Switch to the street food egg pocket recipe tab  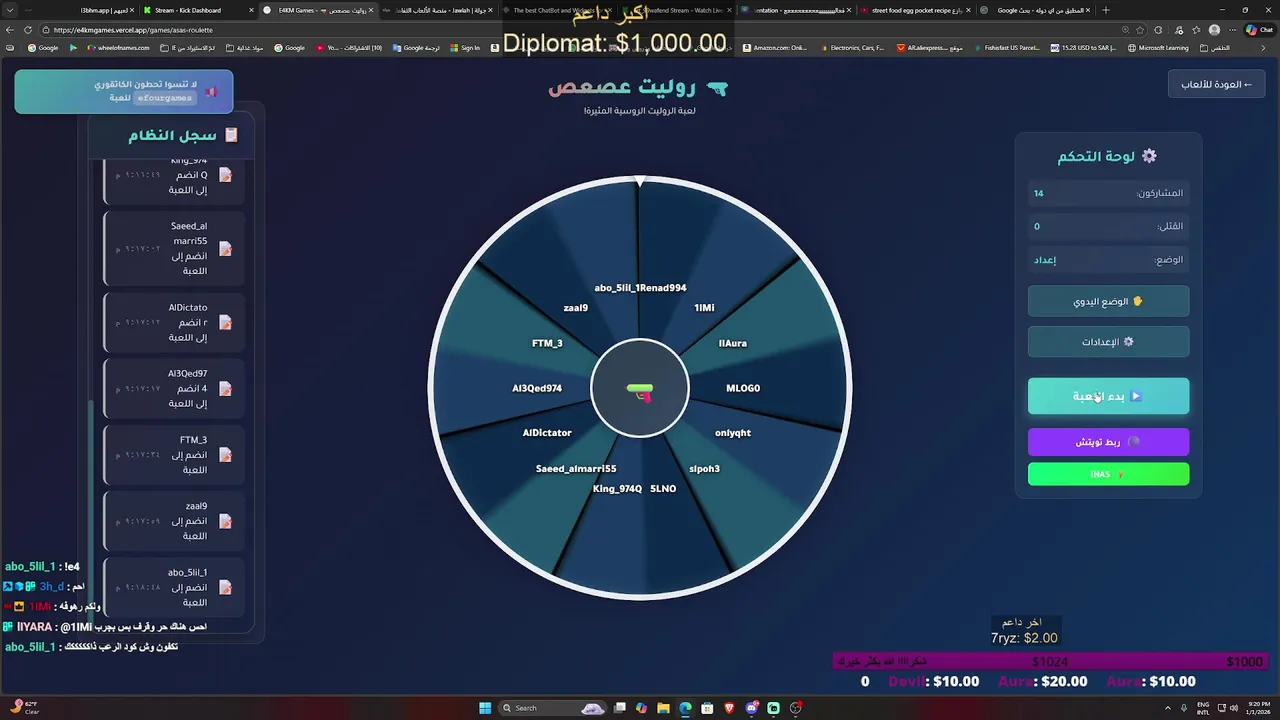point(918,10)
